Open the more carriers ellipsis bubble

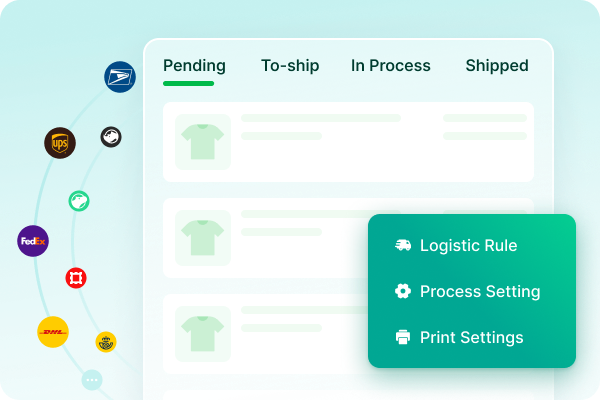[92, 380]
